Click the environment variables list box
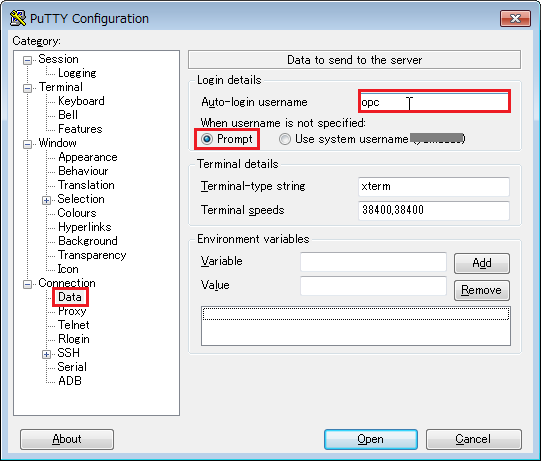This screenshot has height=461, width=541. coord(356,326)
